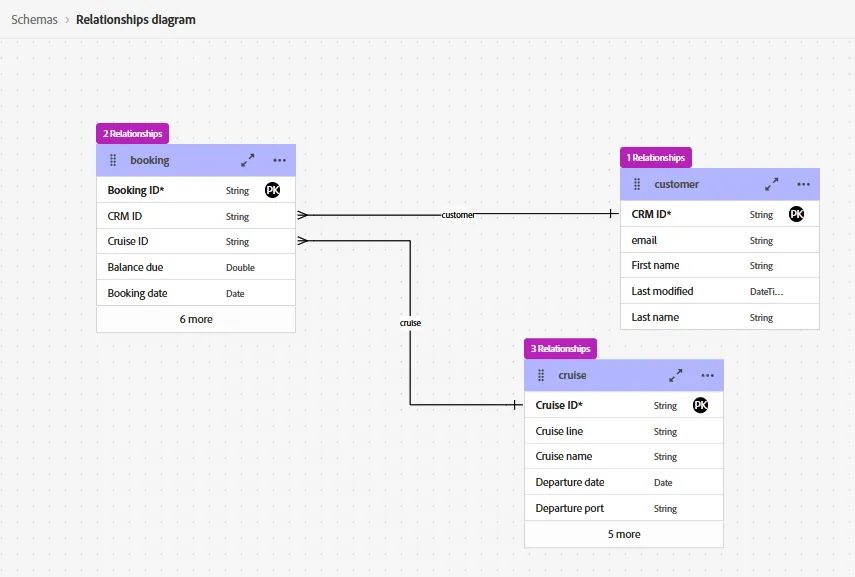Screen dimensions: 855x577
Task: Select the email field
Action: (x=720, y=240)
